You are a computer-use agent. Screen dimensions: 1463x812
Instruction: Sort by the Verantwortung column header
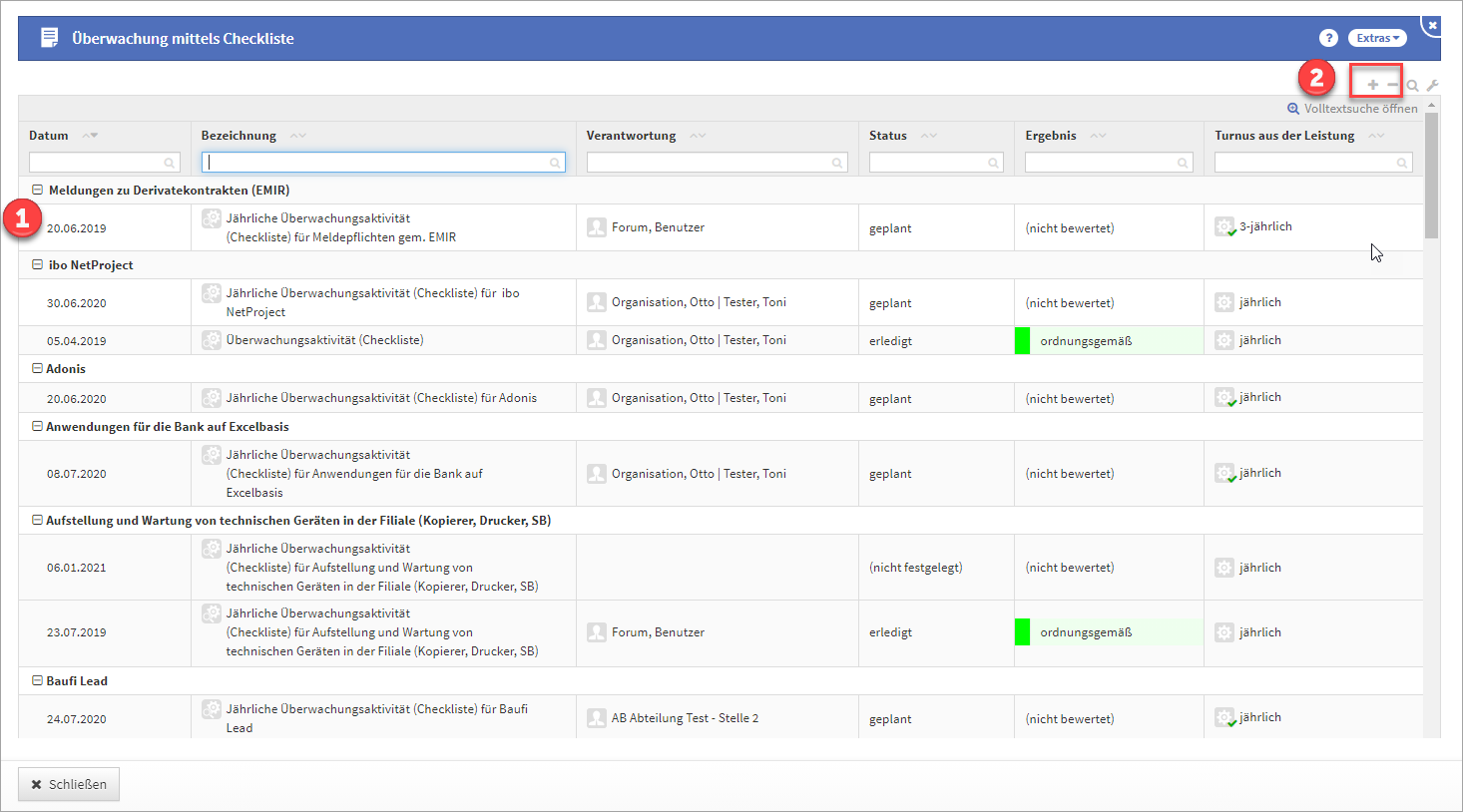click(631, 136)
